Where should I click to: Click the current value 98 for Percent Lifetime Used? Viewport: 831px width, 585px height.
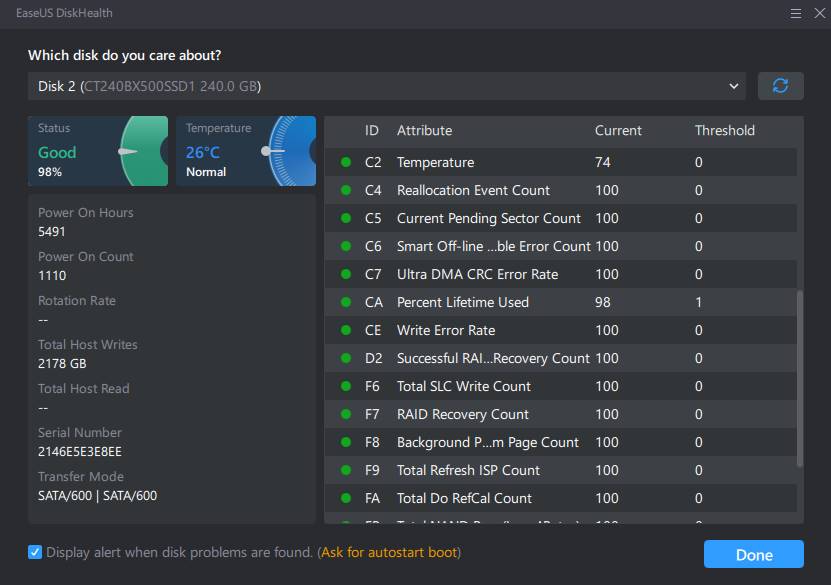click(x=603, y=302)
